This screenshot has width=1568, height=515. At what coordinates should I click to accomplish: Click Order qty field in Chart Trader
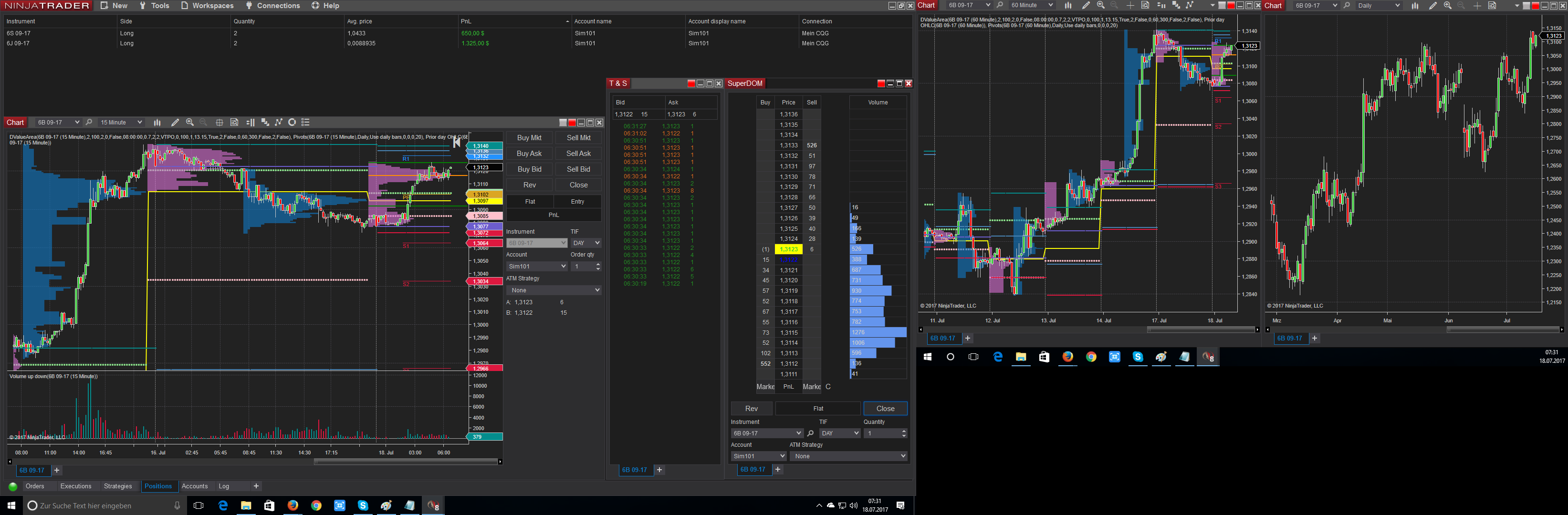(x=585, y=266)
